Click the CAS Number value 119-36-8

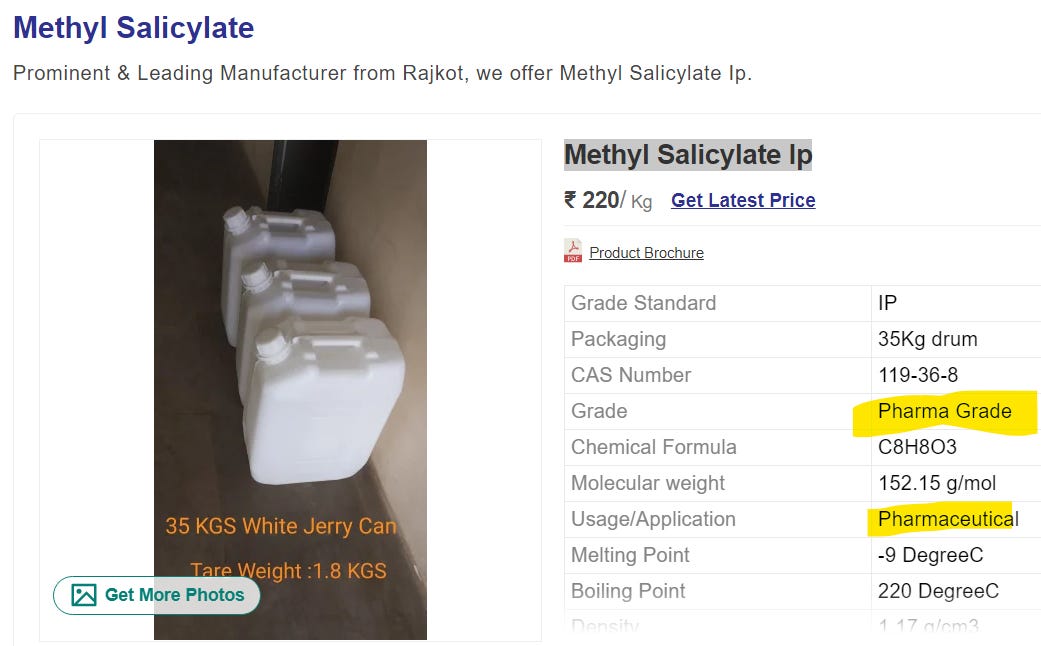coord(917,375)
